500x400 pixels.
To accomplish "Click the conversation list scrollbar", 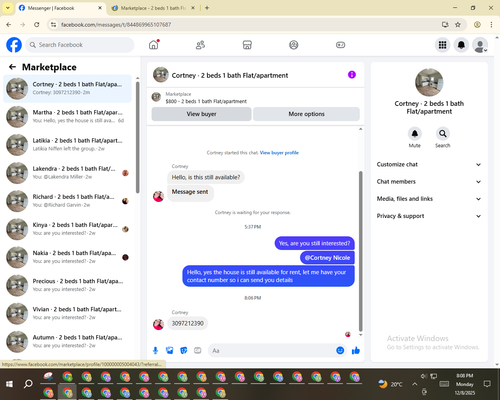I will 138,137.
